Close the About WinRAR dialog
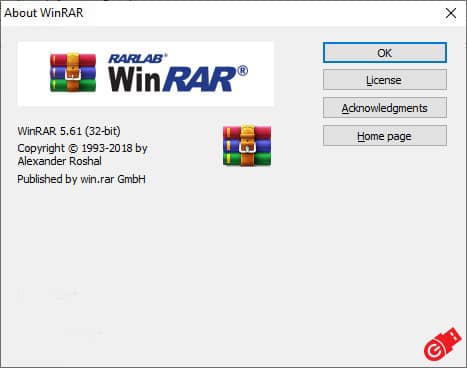467x368 pixels. point(451,13)
